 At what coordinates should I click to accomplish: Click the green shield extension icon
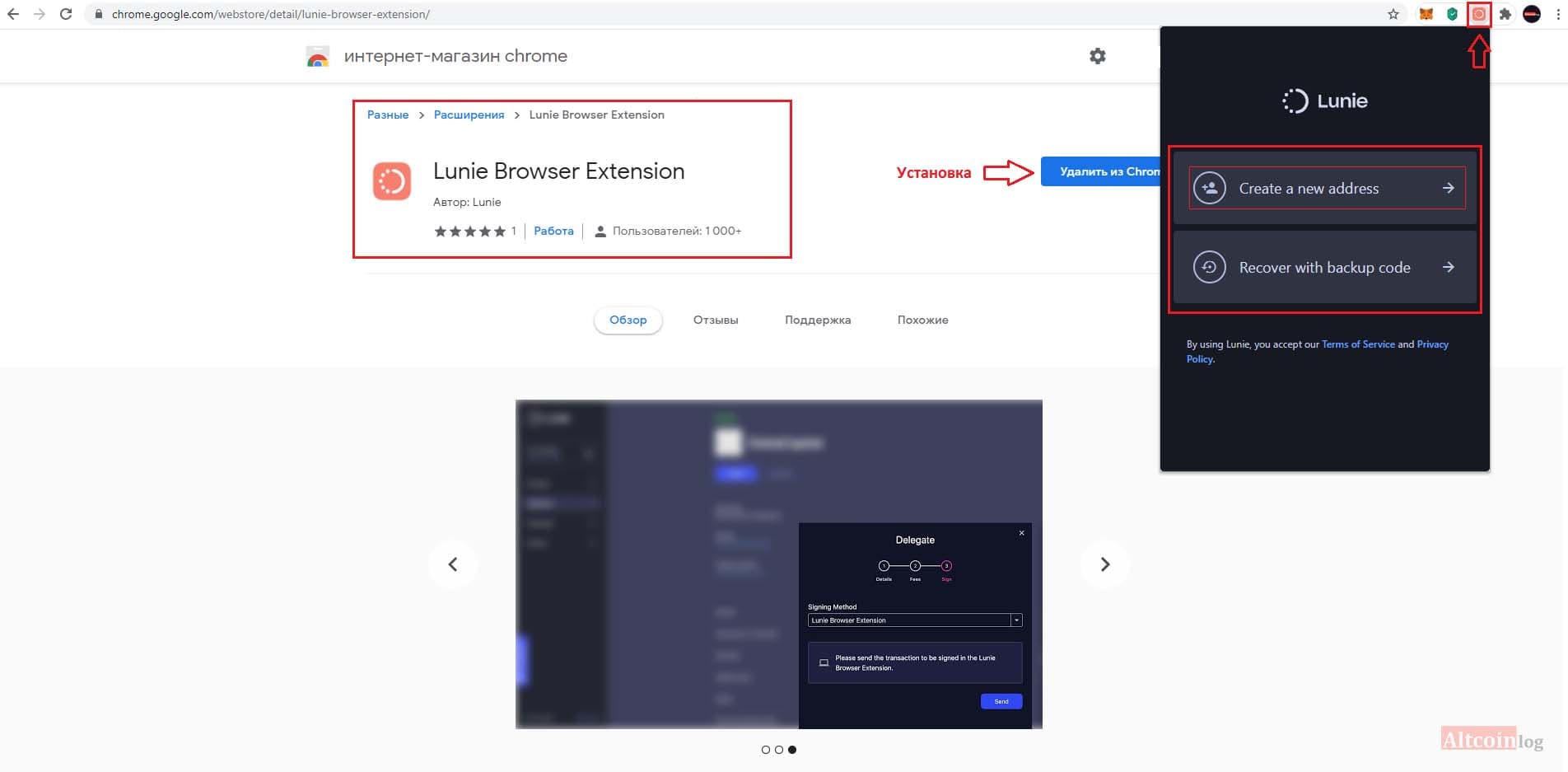(x=1453, y=14)
